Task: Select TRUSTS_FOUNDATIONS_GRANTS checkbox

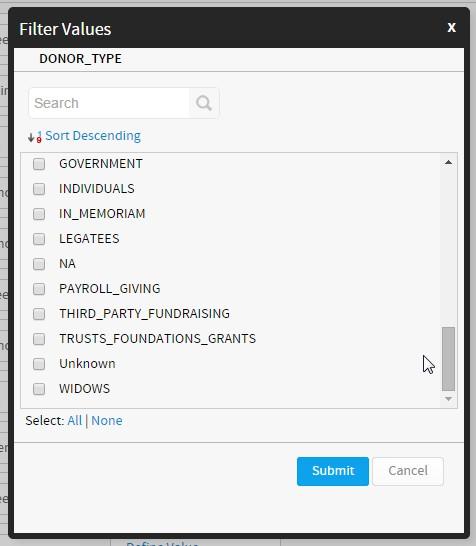Action: pyautogui.click(x=39, y=339)
